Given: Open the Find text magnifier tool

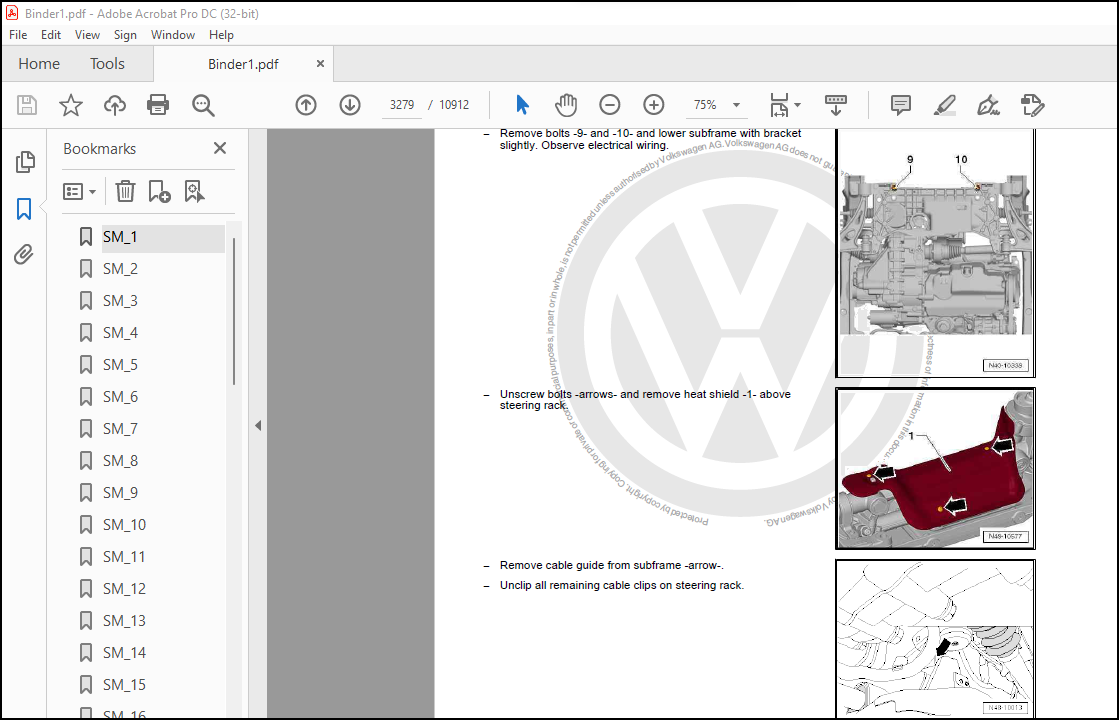Looking at the screenshot, I should 203,105.
